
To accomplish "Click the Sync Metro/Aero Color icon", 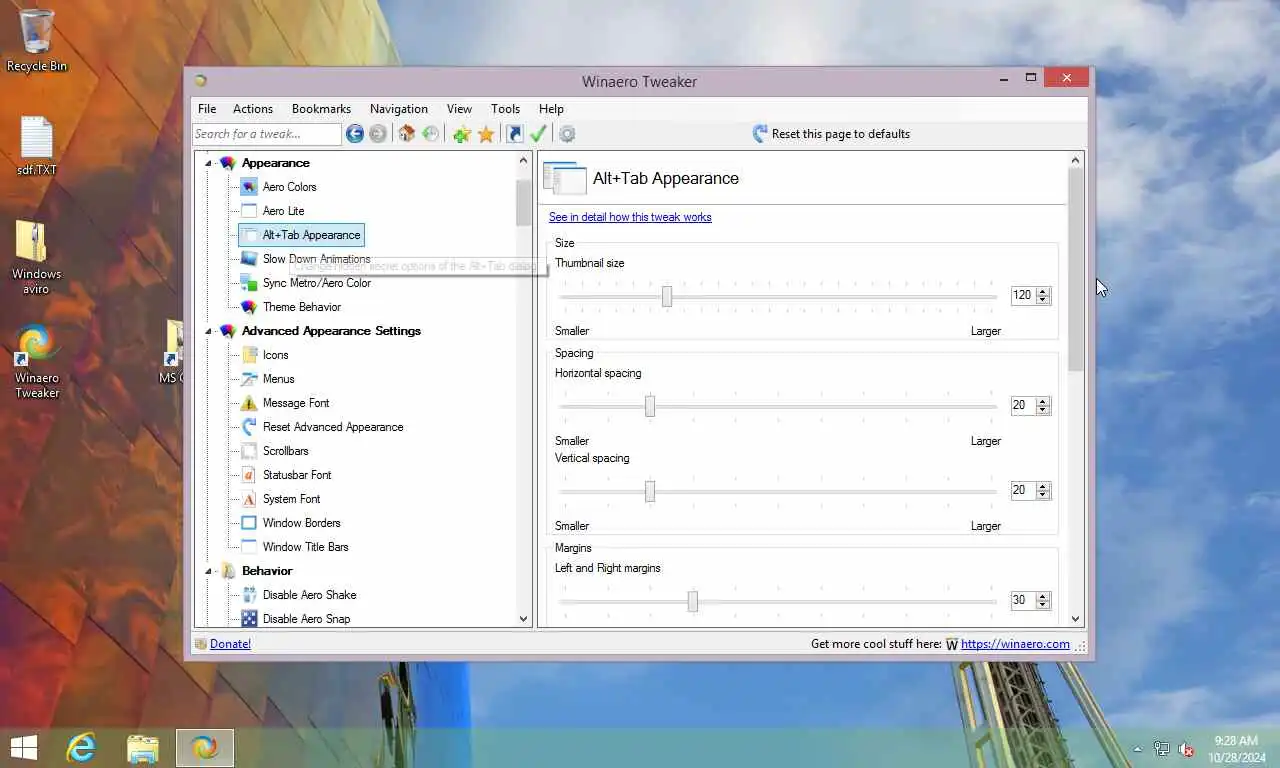I will (x=249, y=283).
